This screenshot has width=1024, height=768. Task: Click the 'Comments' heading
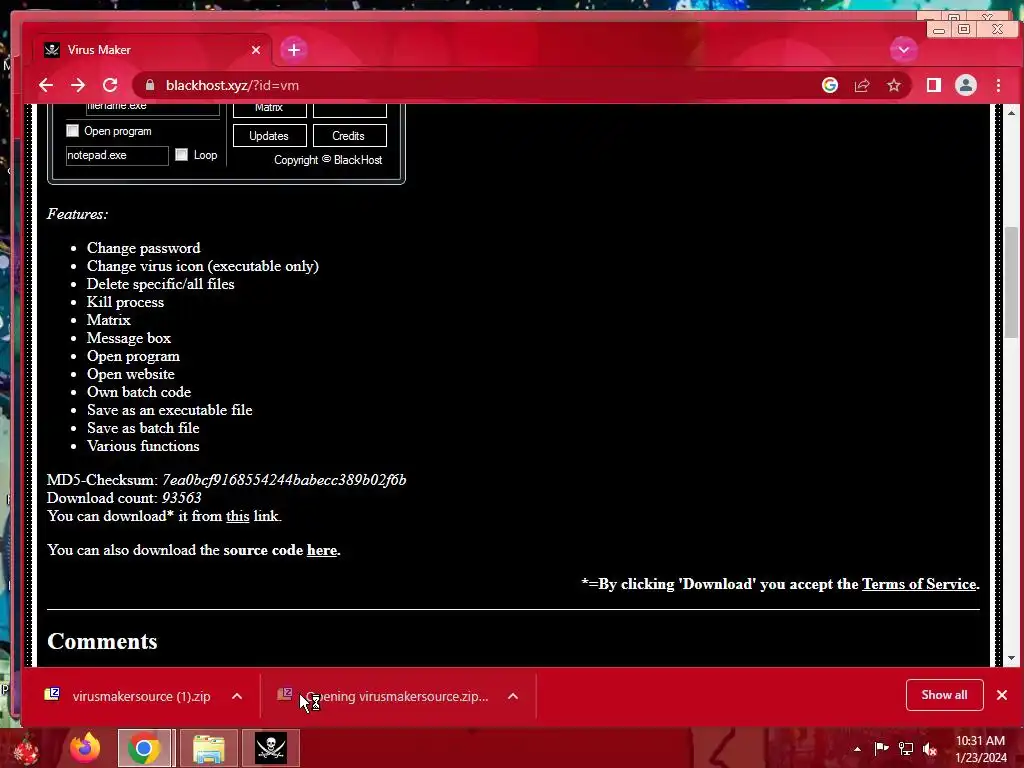(x=102, y=641)
